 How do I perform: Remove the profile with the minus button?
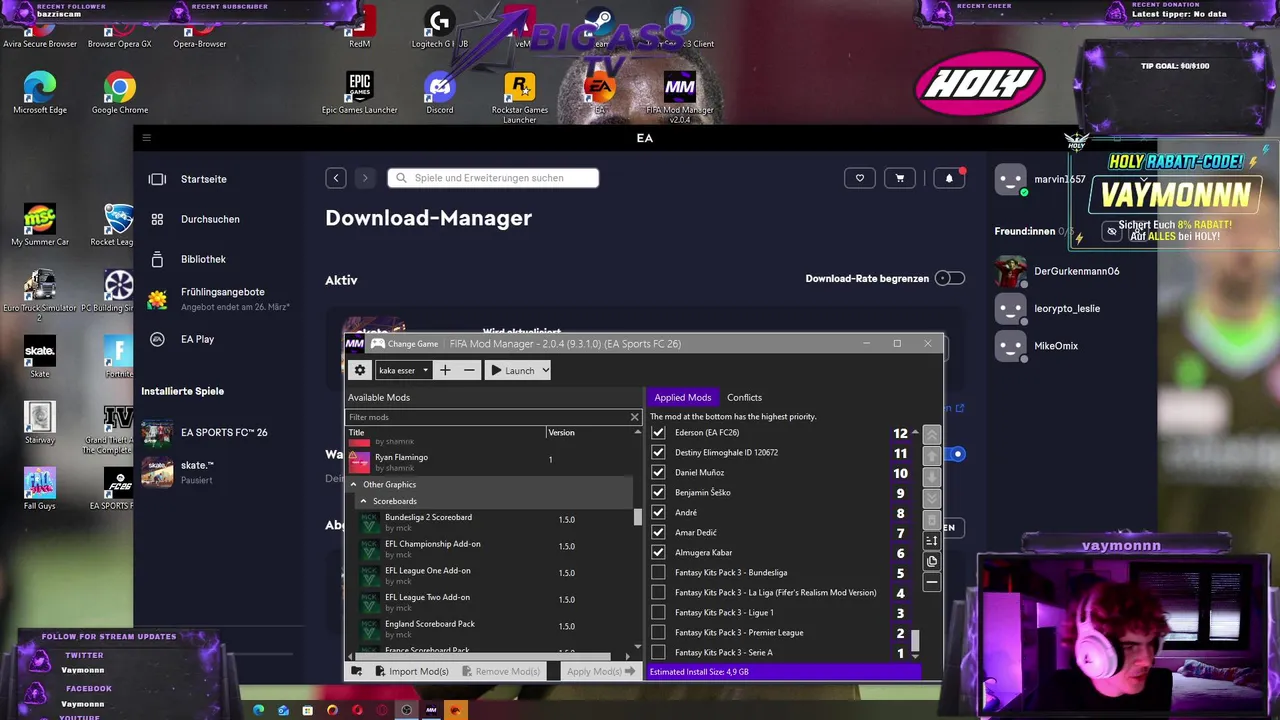tap(469, 370)
